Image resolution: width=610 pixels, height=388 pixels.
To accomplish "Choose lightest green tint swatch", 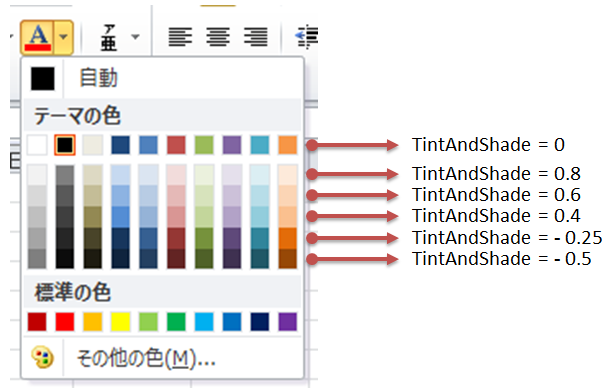I will 204,175.
